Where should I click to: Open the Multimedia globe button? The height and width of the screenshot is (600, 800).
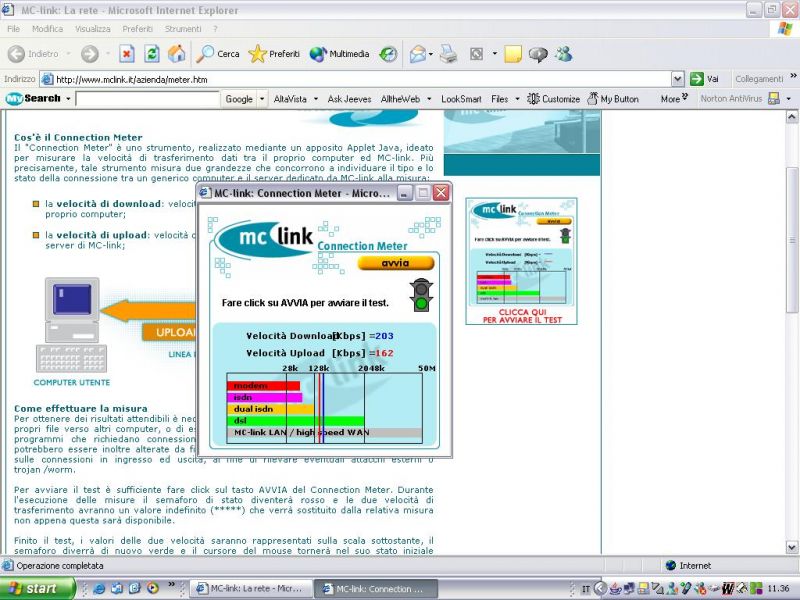pos(339,54)
